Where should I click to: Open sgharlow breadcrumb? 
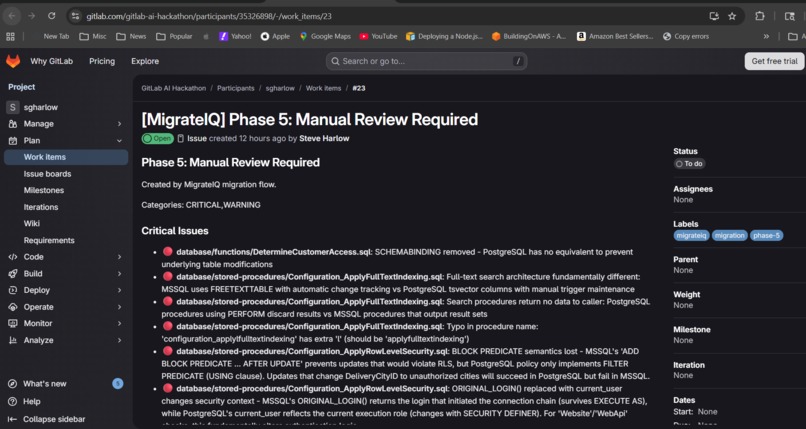280,88
